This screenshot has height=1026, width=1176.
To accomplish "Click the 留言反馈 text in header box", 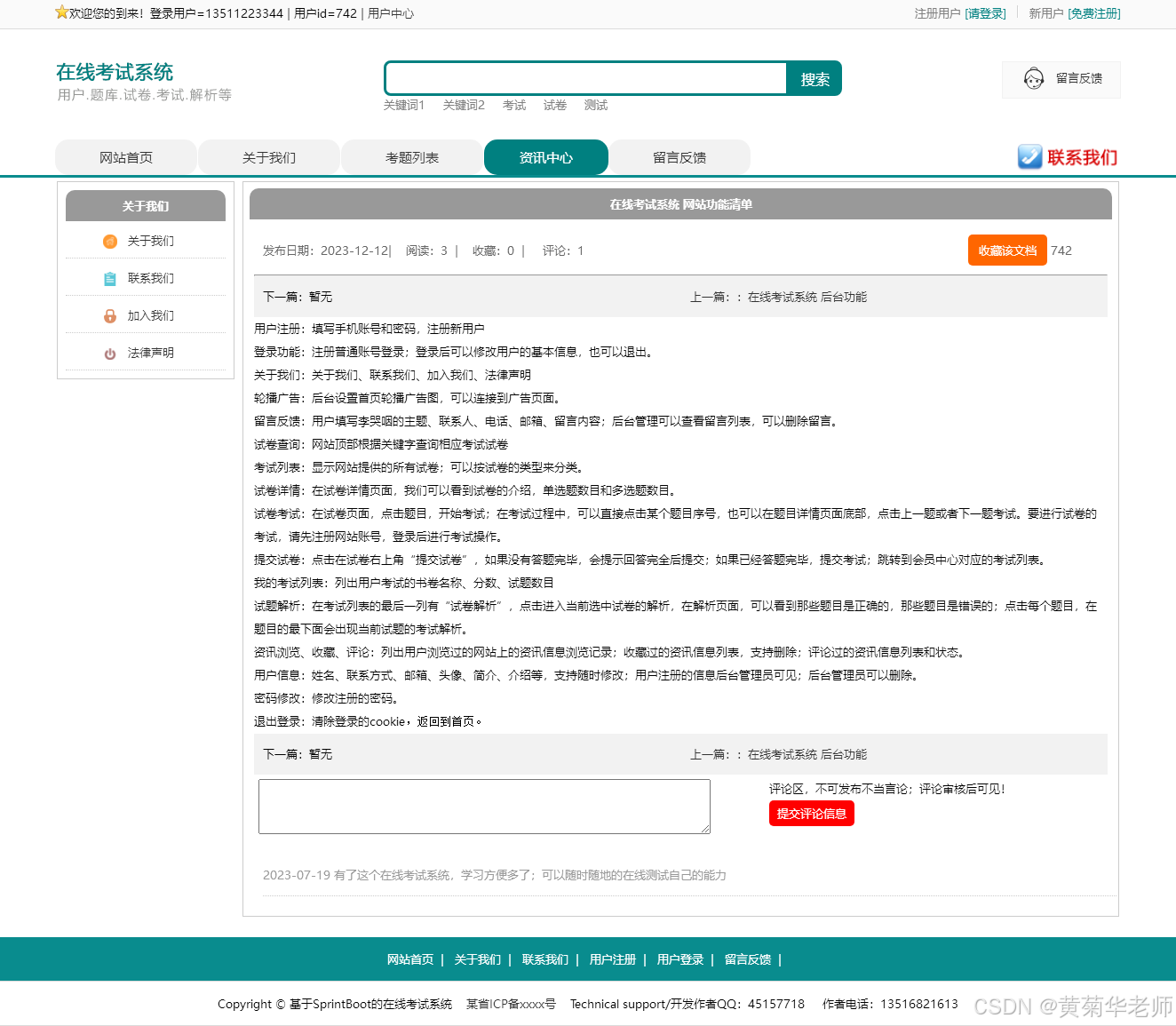I will (x=1079, y=78).
